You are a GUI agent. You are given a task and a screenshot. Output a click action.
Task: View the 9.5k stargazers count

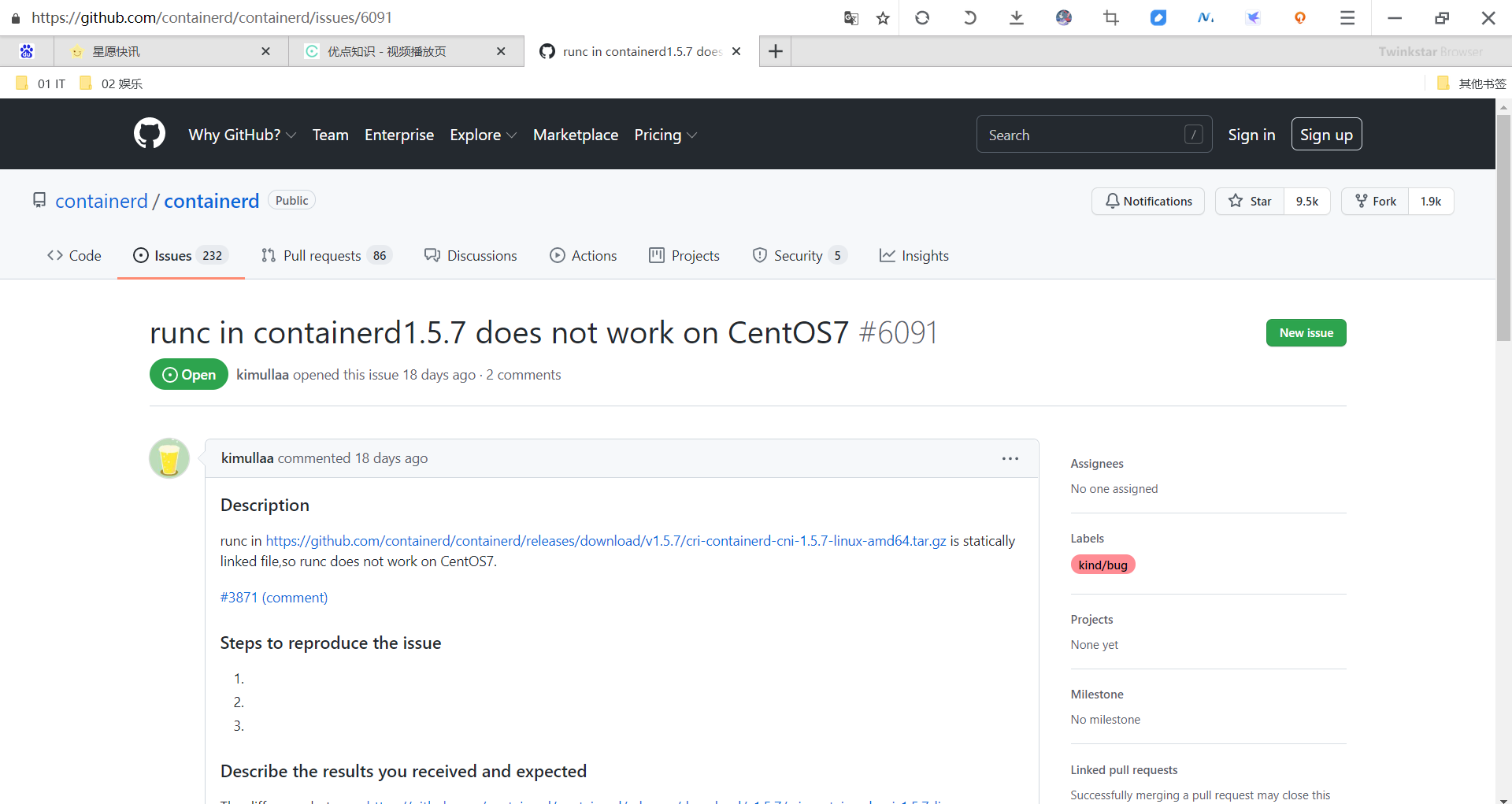tap(1307, 202)
